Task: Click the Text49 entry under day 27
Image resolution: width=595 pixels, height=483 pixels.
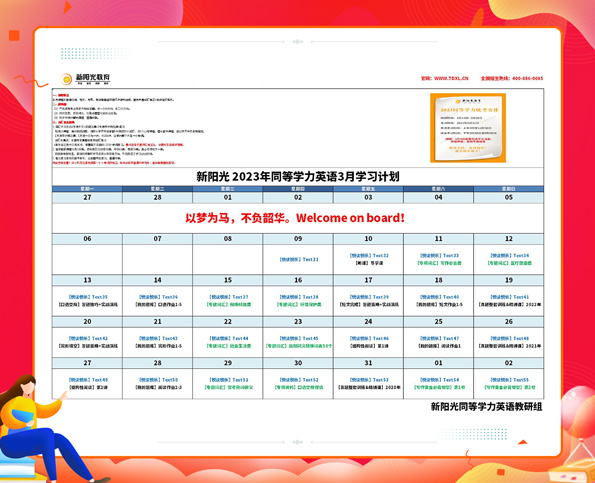Action: point(88,380)
